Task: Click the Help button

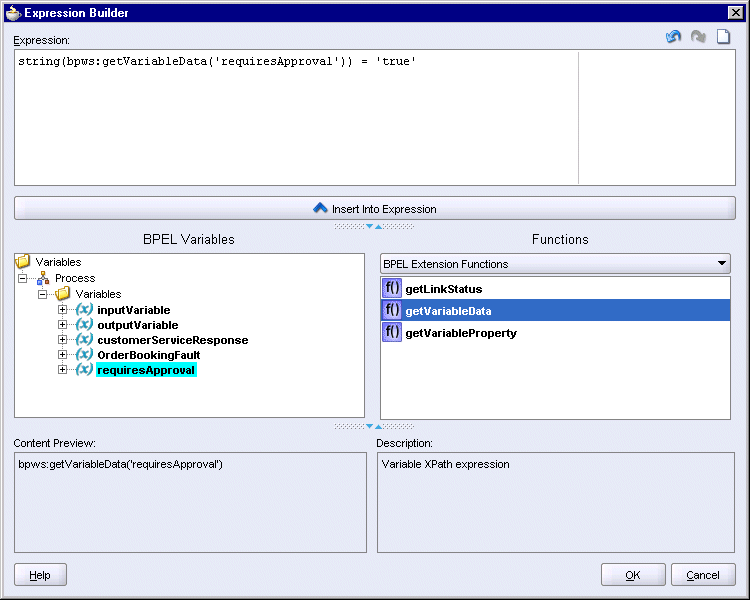Action: tap(40, 575)
